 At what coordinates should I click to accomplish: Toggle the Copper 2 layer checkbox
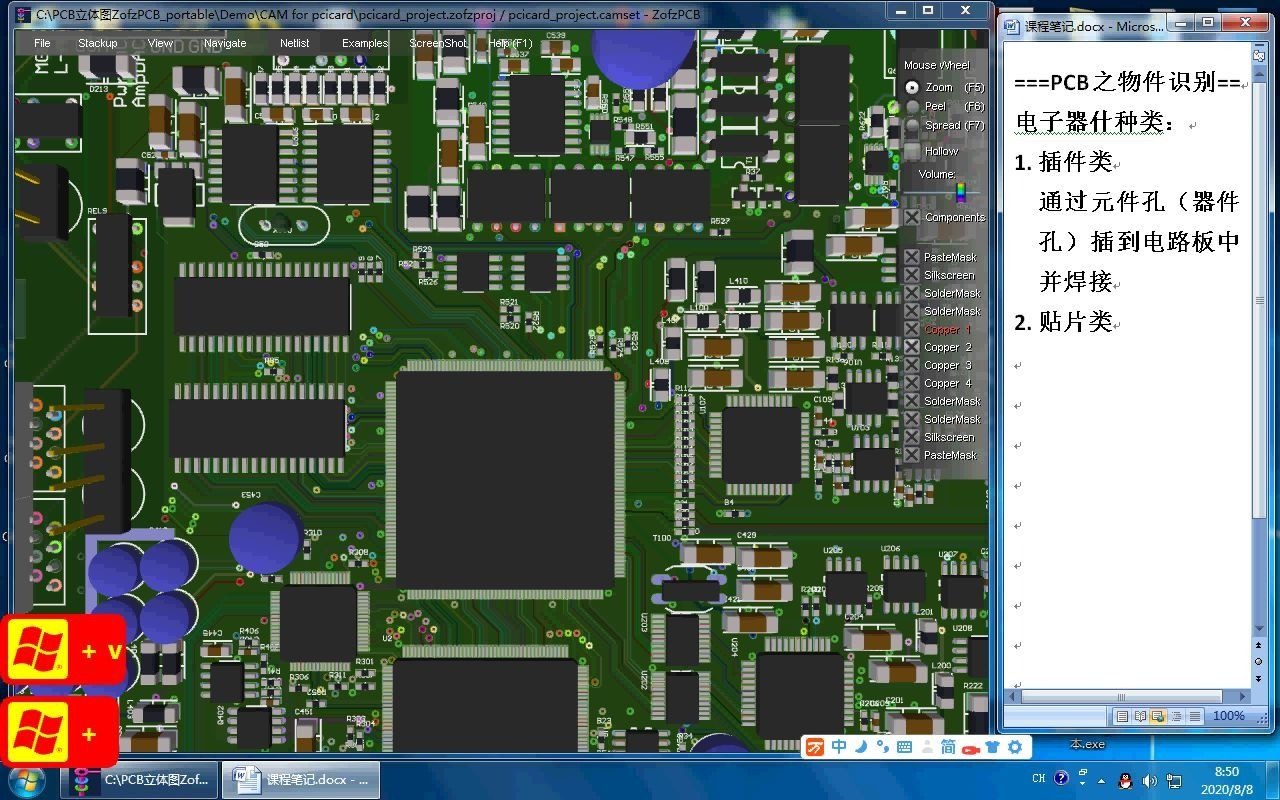[911, 347]
